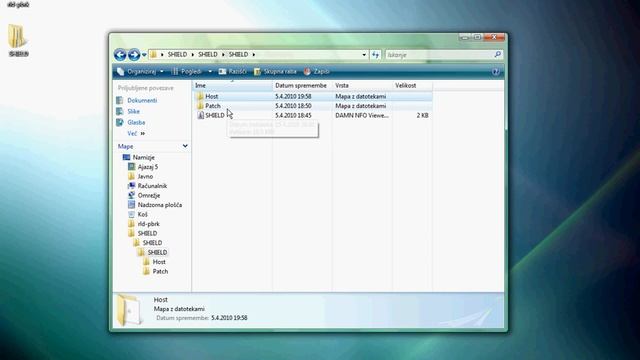Select Javno in the folder tree
Image resolution: width=640 pixels, height=360 pixels.
pyautogui.click(x=145, y=176)
